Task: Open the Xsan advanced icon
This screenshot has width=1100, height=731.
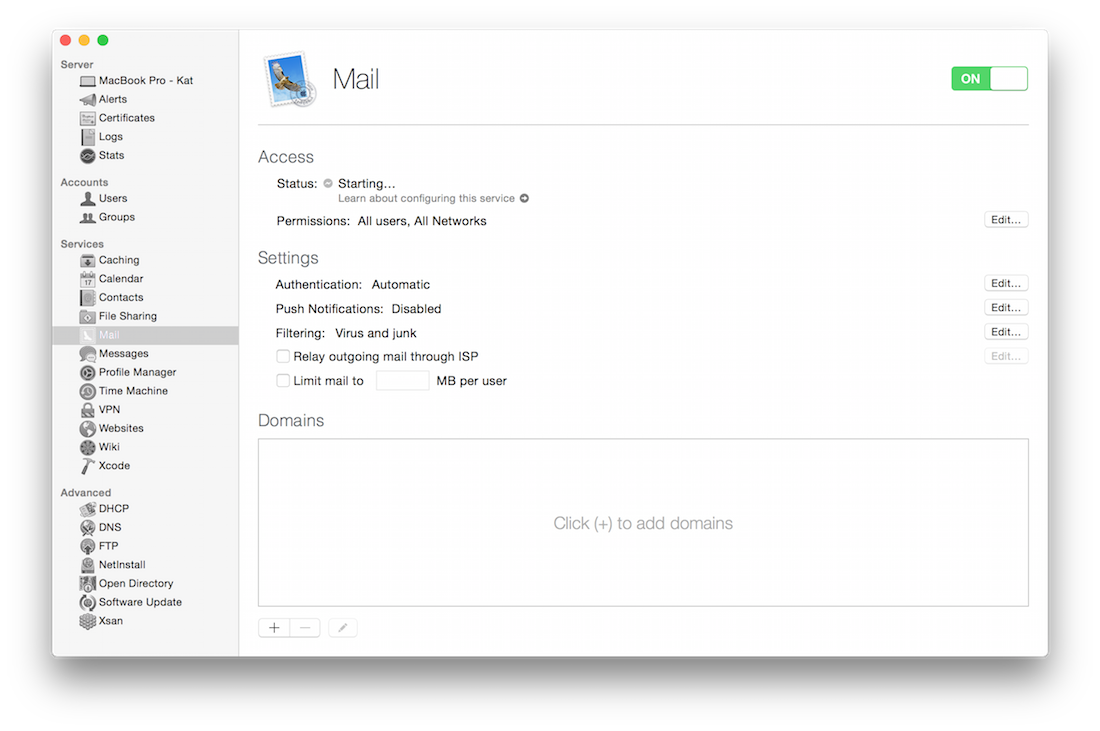Action: pyautogui.click(x=88, y=621)
